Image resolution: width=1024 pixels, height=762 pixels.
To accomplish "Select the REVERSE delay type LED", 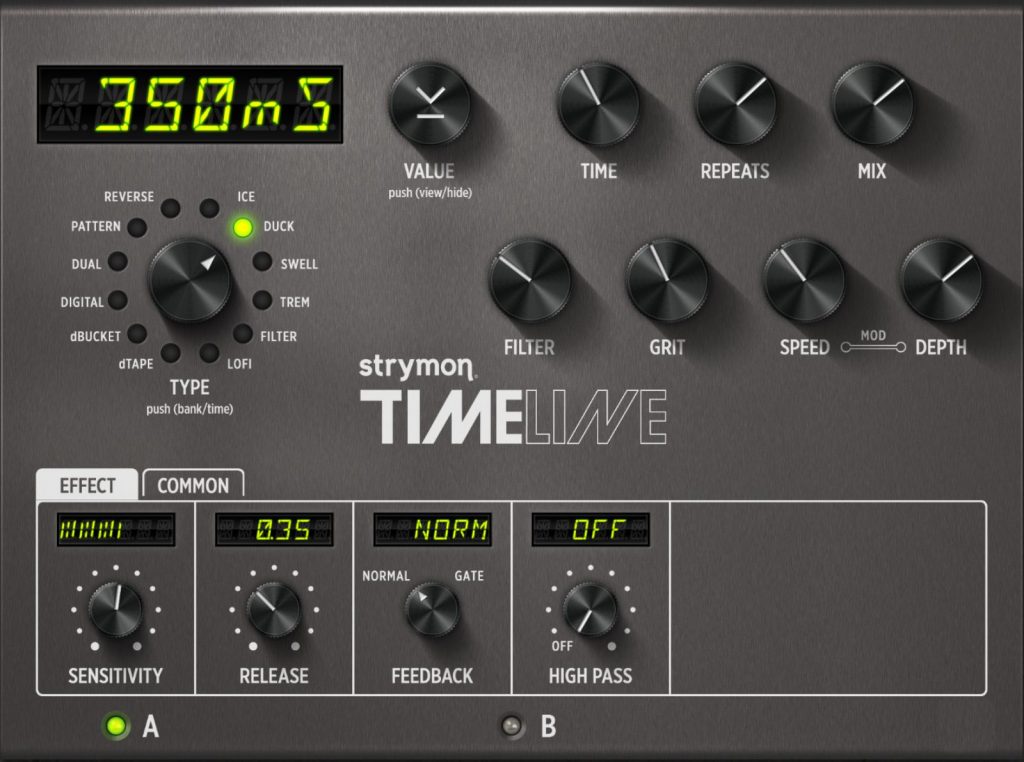I will click(x=170, y=208).
